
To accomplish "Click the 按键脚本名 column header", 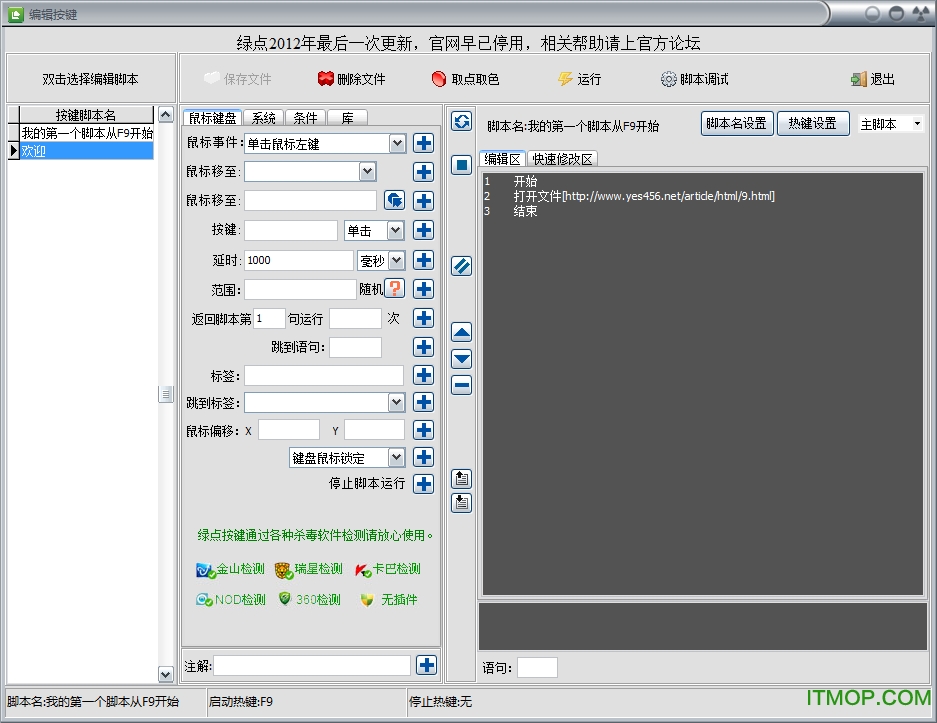I will click(86, 115).
